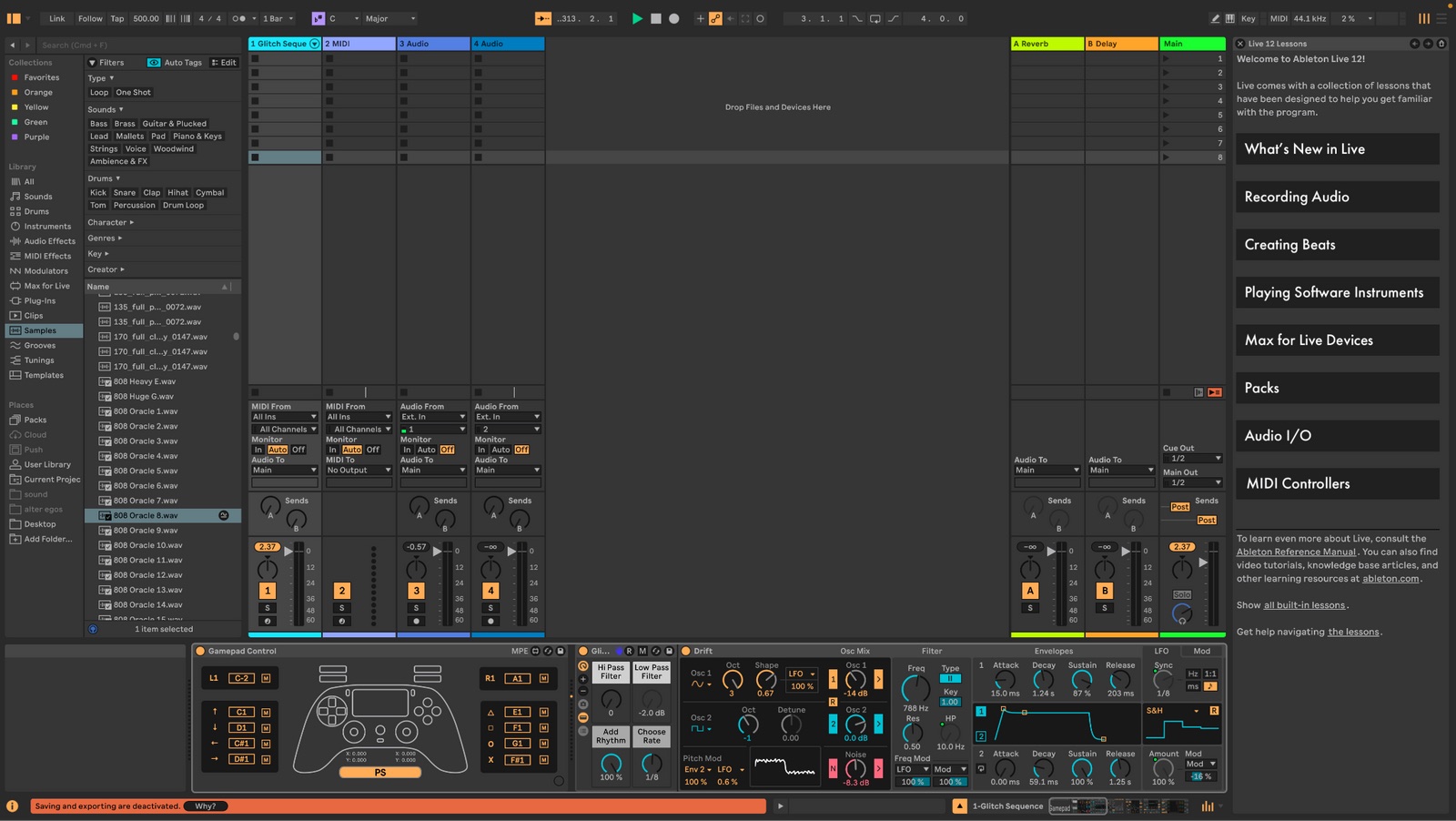Viewport: 1456px width, 821px height.
Task: Toggle the Draw Mode pencil icon
Action: (x=1215, y=18)
